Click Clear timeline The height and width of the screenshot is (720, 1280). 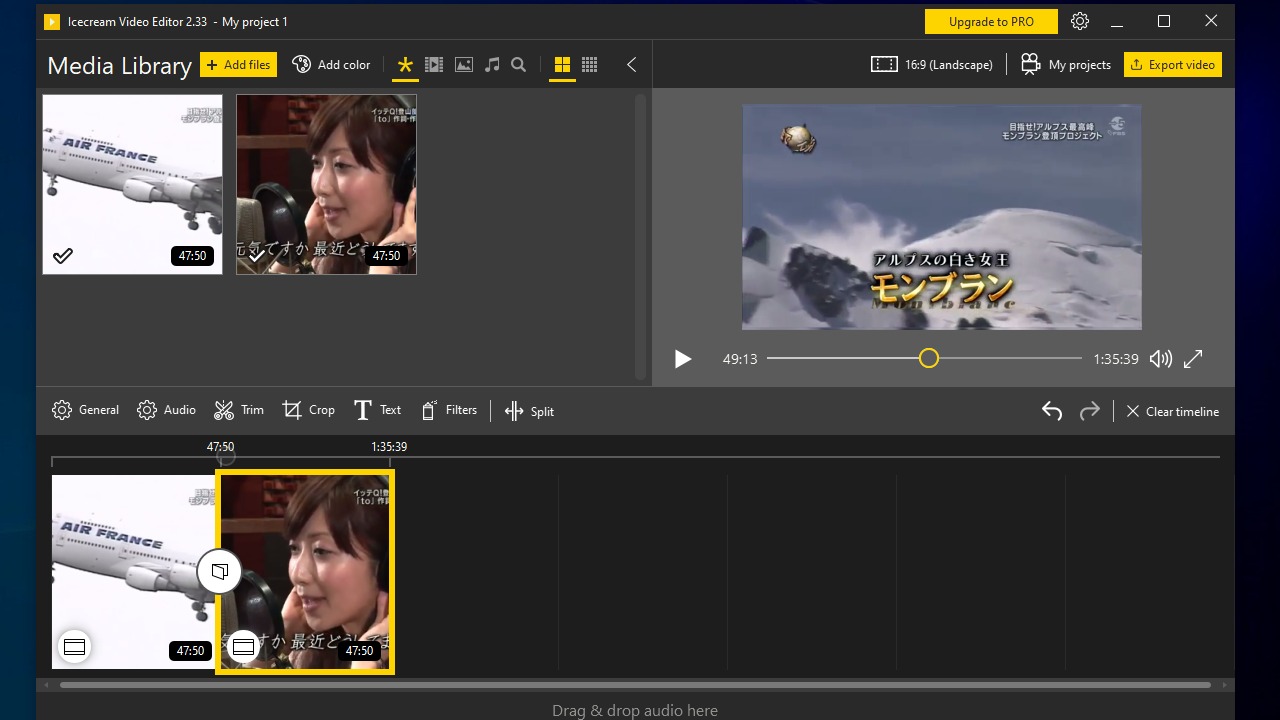[1172, 411]
